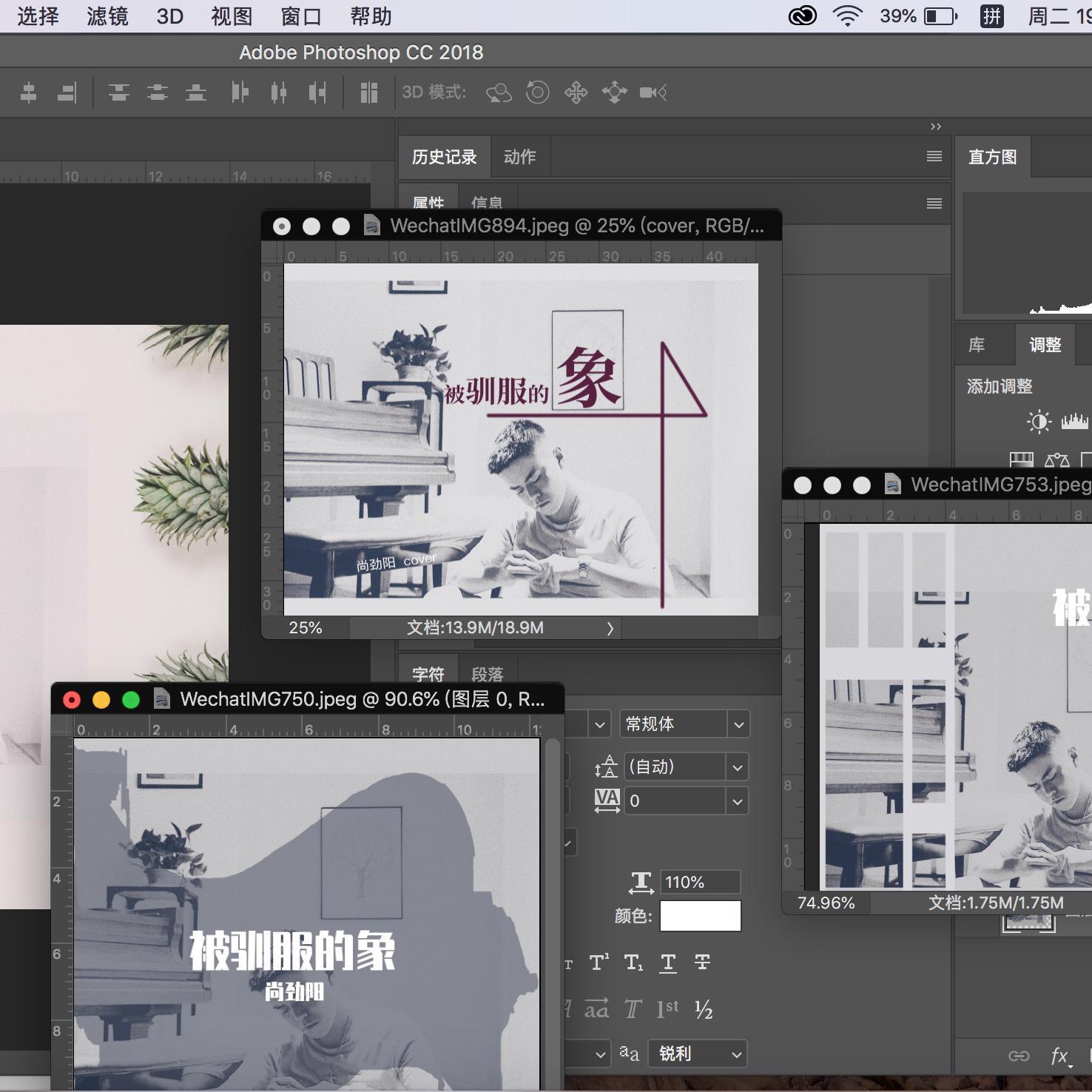Click the auto-align layers icon

368,92
